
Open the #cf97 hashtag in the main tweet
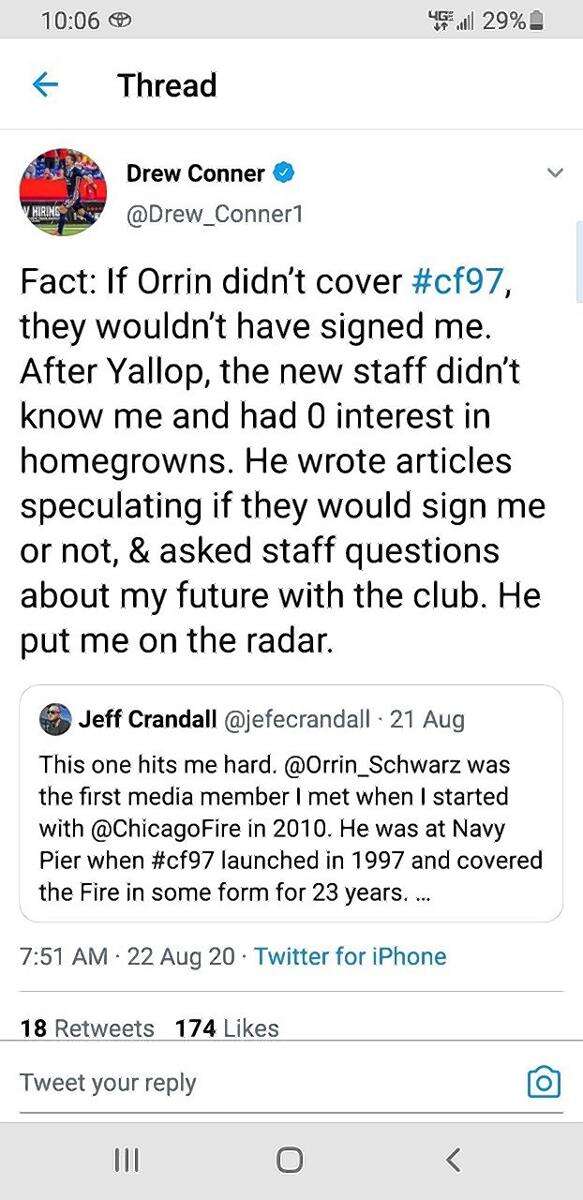coord(456,282)
